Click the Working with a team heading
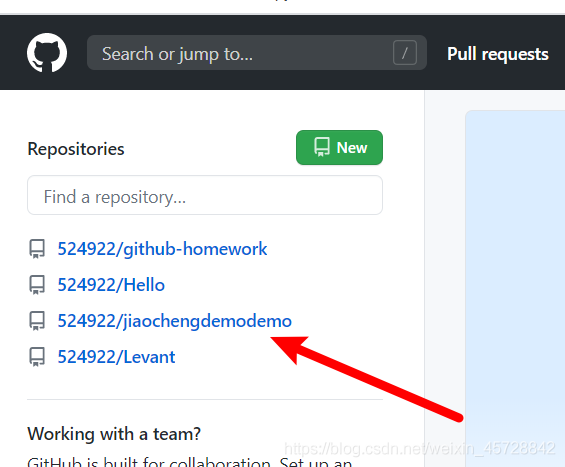 coord(114,433)
